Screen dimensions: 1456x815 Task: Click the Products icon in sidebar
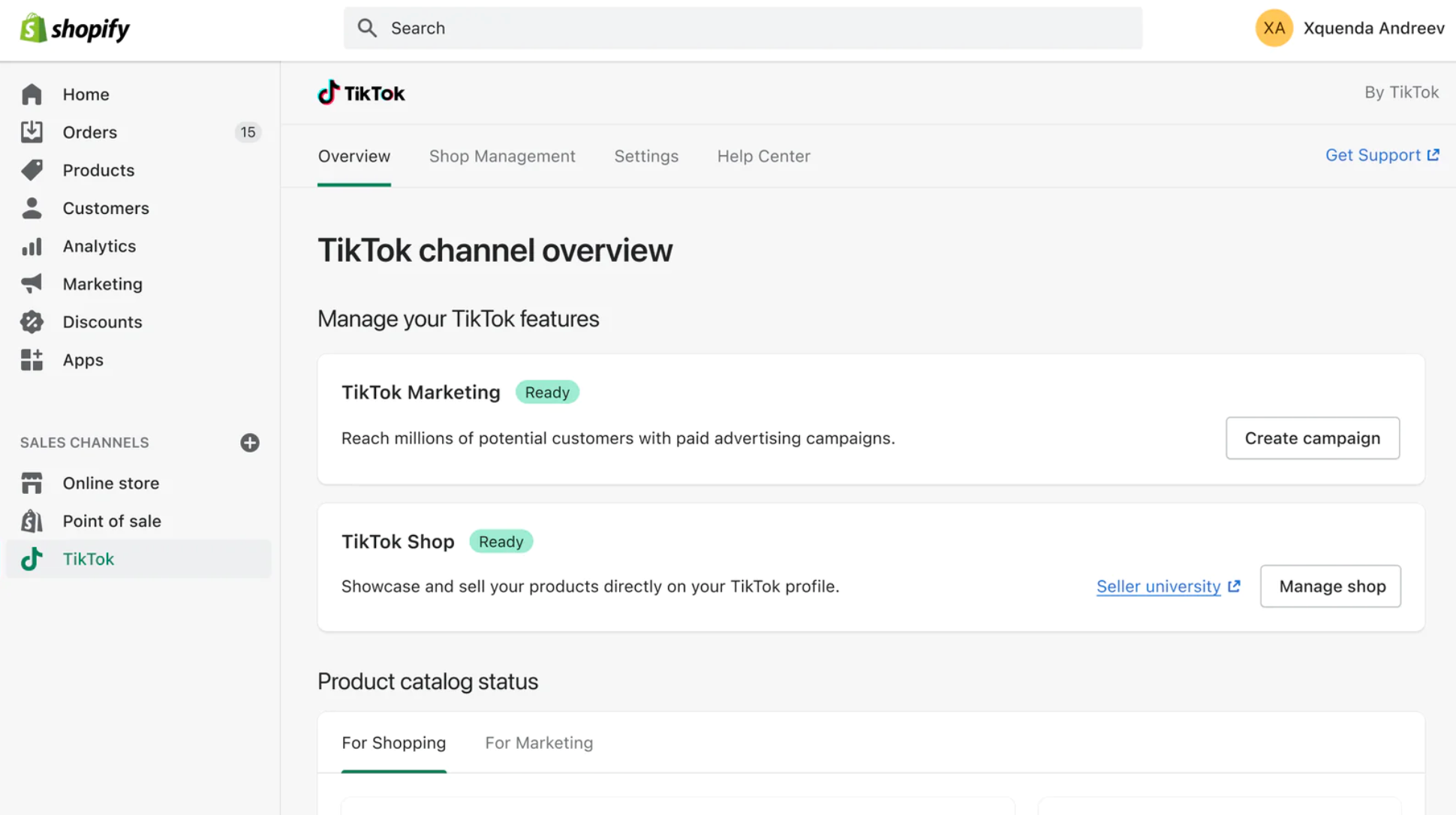(30, 170)
